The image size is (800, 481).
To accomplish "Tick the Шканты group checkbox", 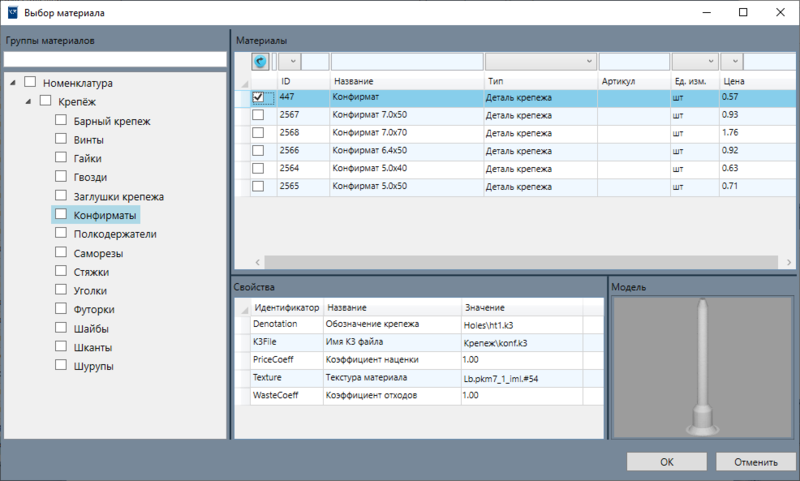I will (61, 346).
